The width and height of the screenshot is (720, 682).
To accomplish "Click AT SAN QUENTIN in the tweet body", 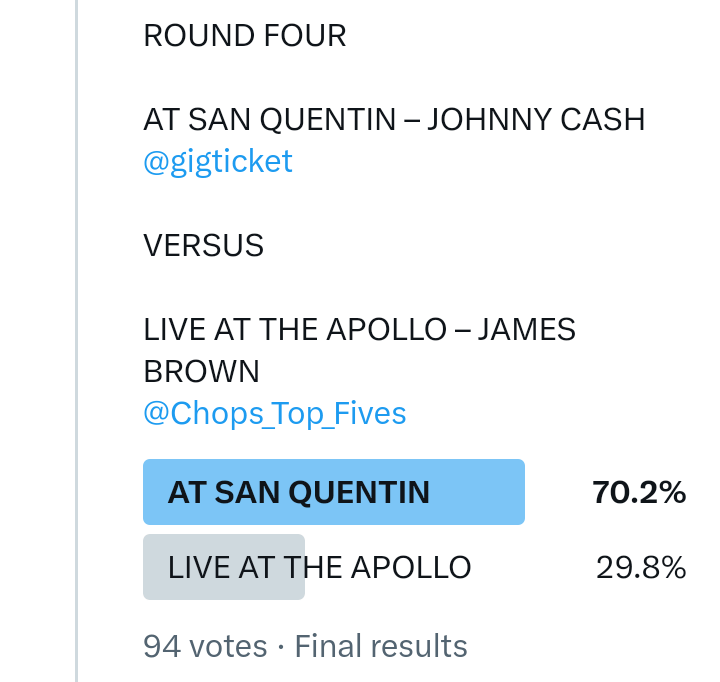I will [278, 120].
